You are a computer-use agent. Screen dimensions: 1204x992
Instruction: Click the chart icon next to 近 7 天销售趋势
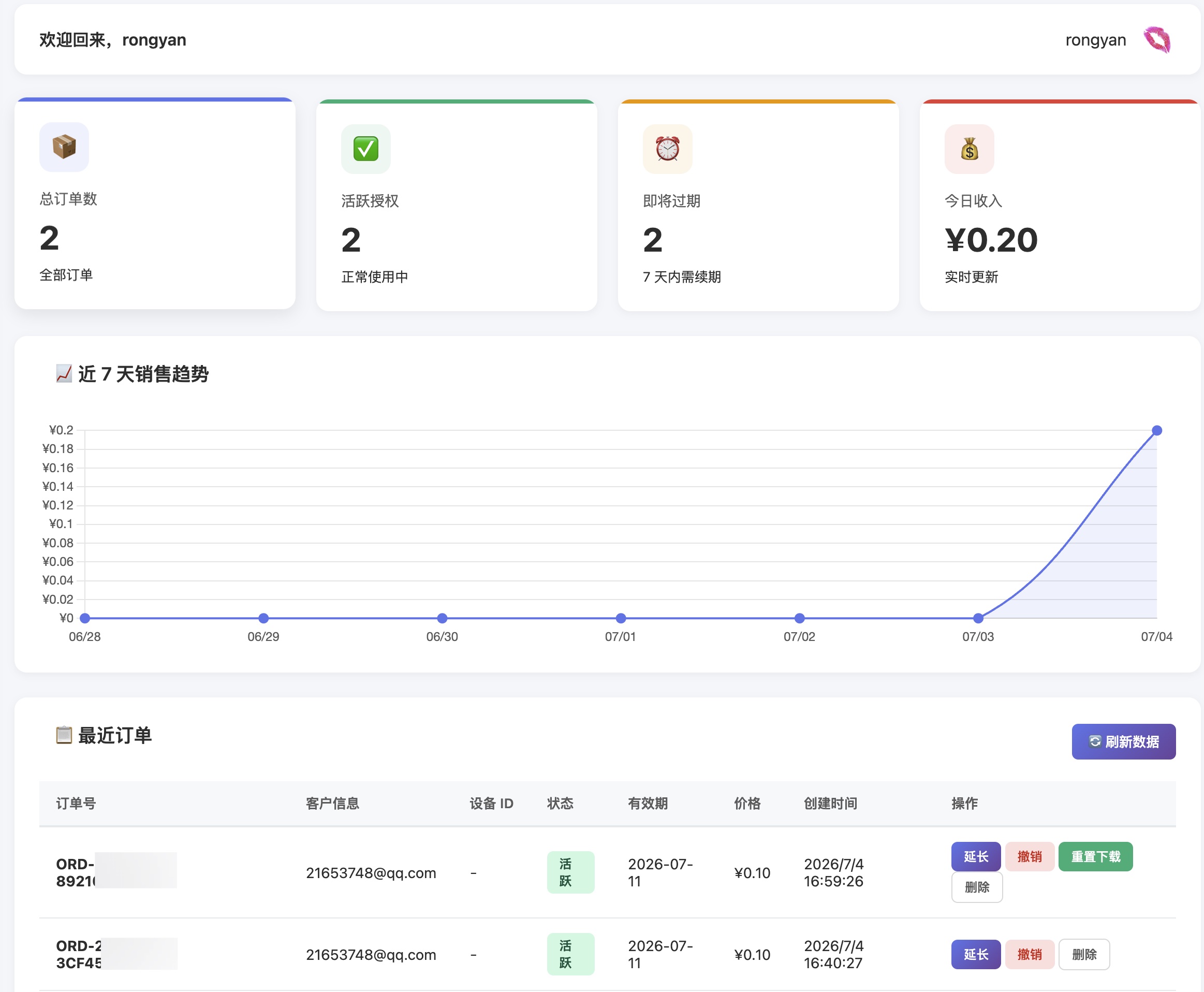coord(64,374)
